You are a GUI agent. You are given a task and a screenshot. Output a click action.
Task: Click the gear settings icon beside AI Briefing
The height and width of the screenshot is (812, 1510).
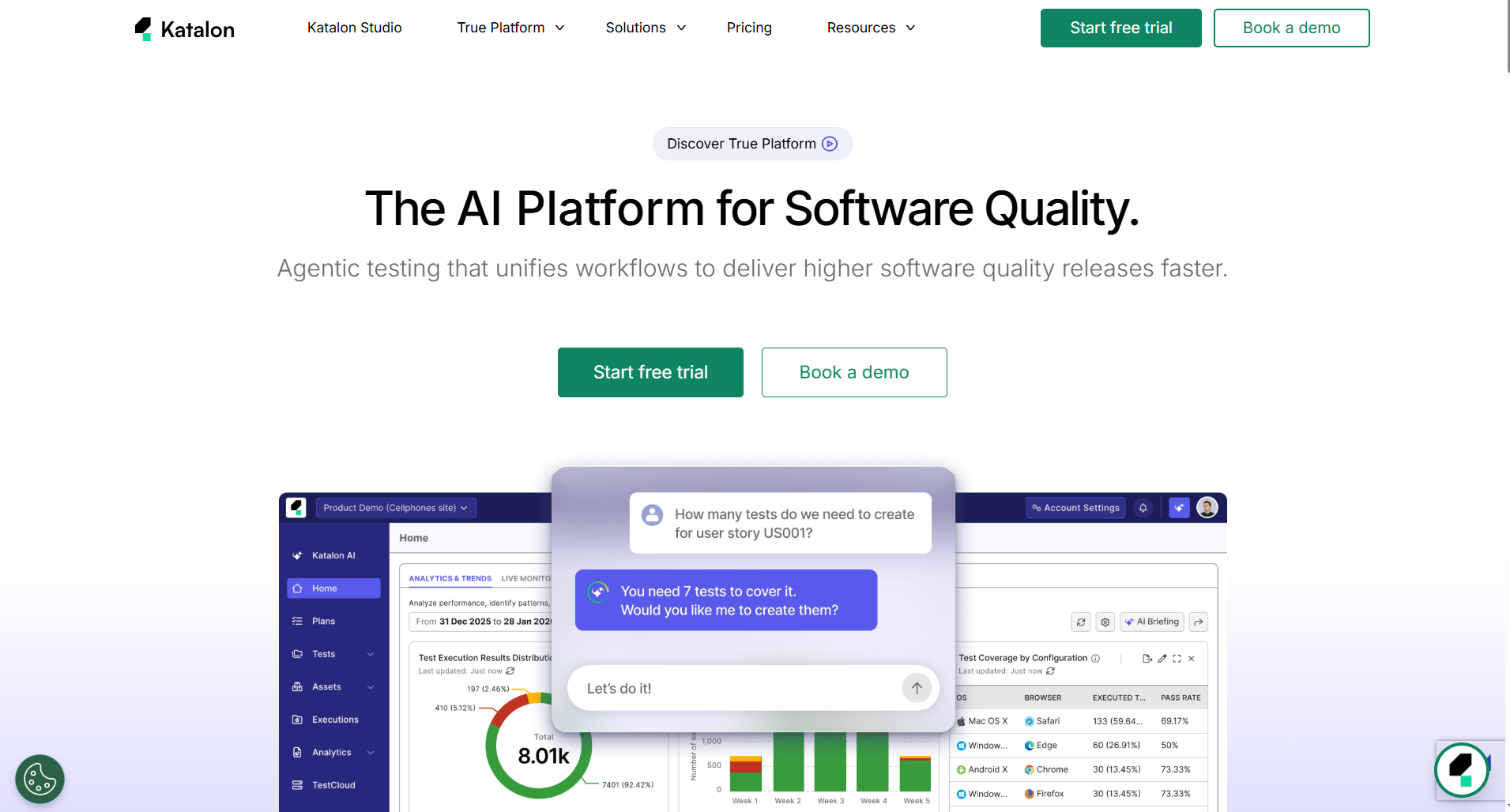click(1105, 622)
